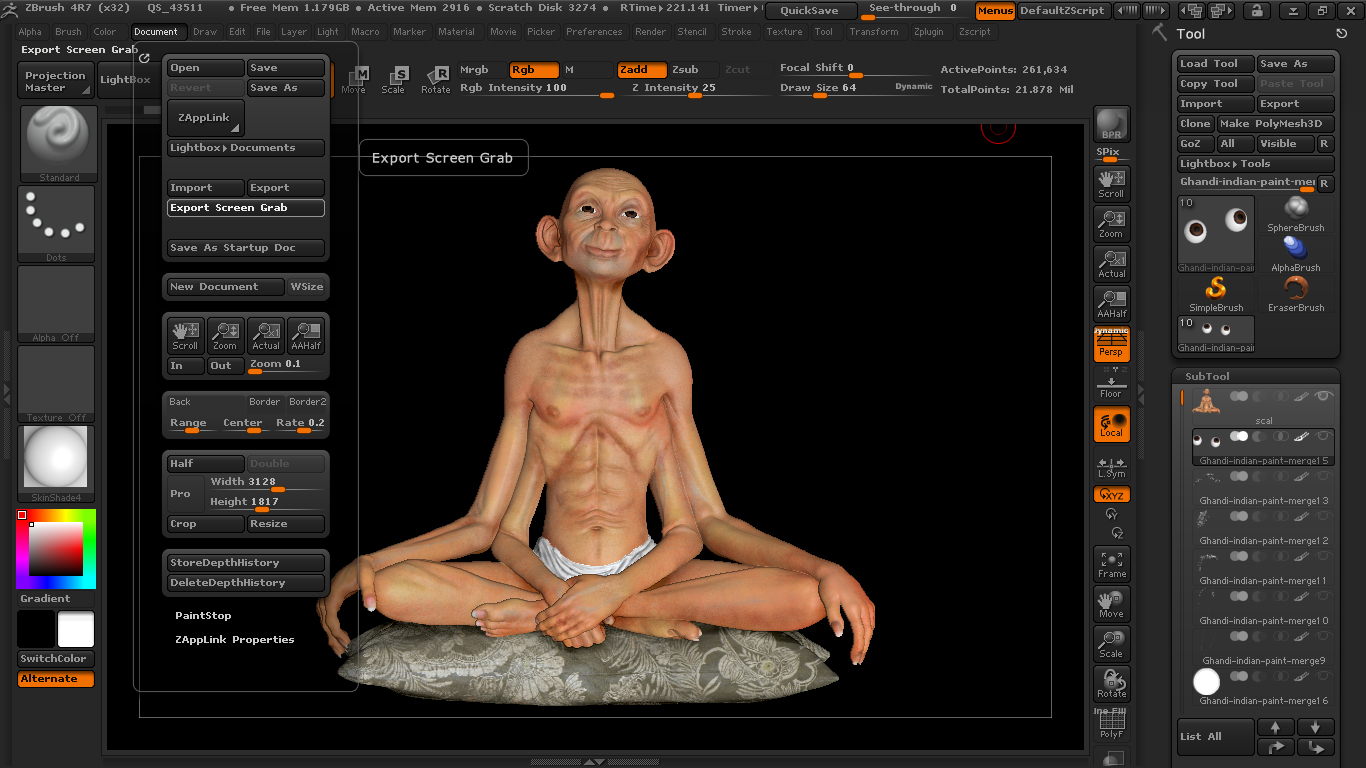The image size is (1366, 768).
Task: Select the EraserBrush tool icon
Action: (1296, 293)
